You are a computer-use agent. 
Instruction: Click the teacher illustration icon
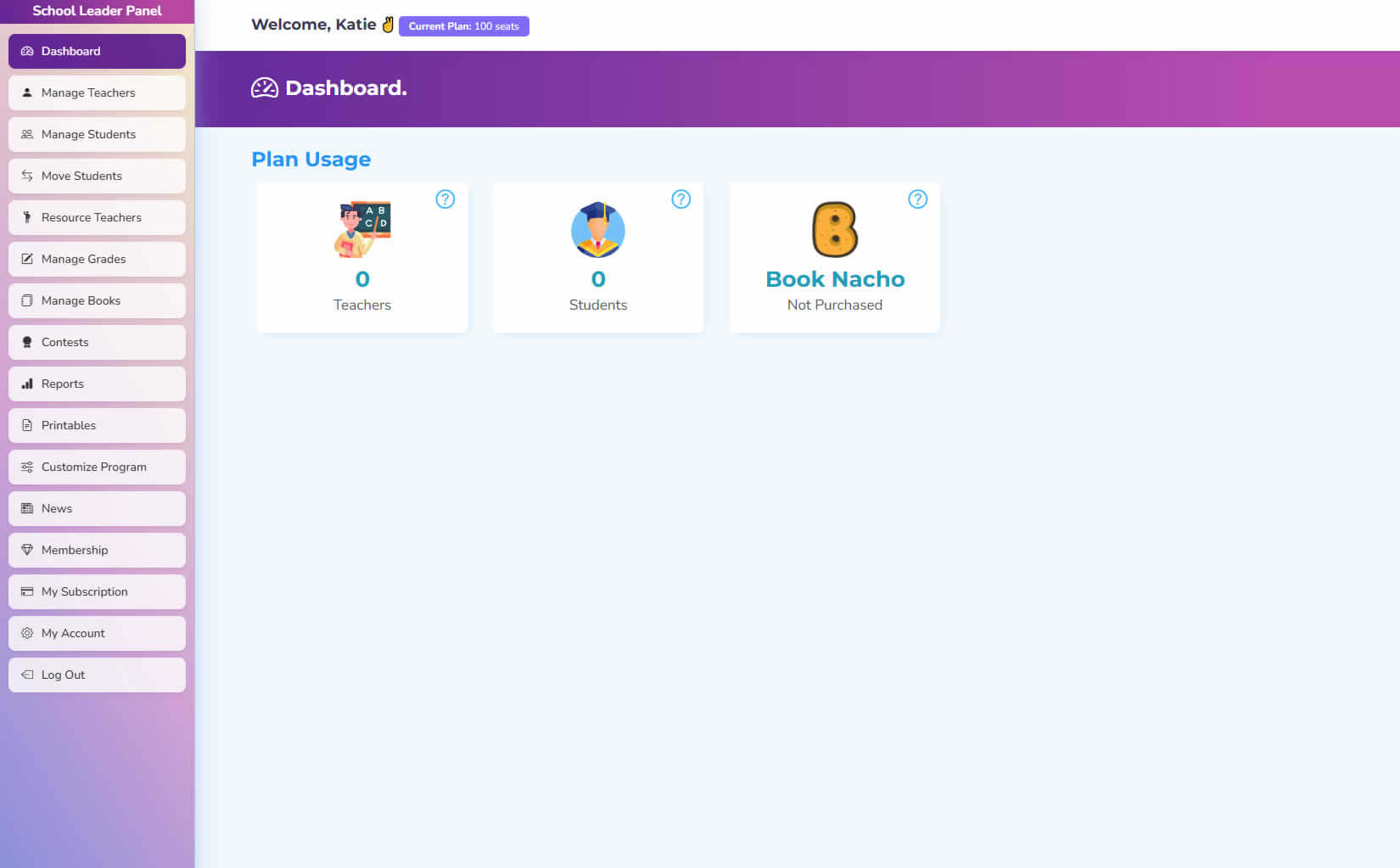click(x=362, y=230)
